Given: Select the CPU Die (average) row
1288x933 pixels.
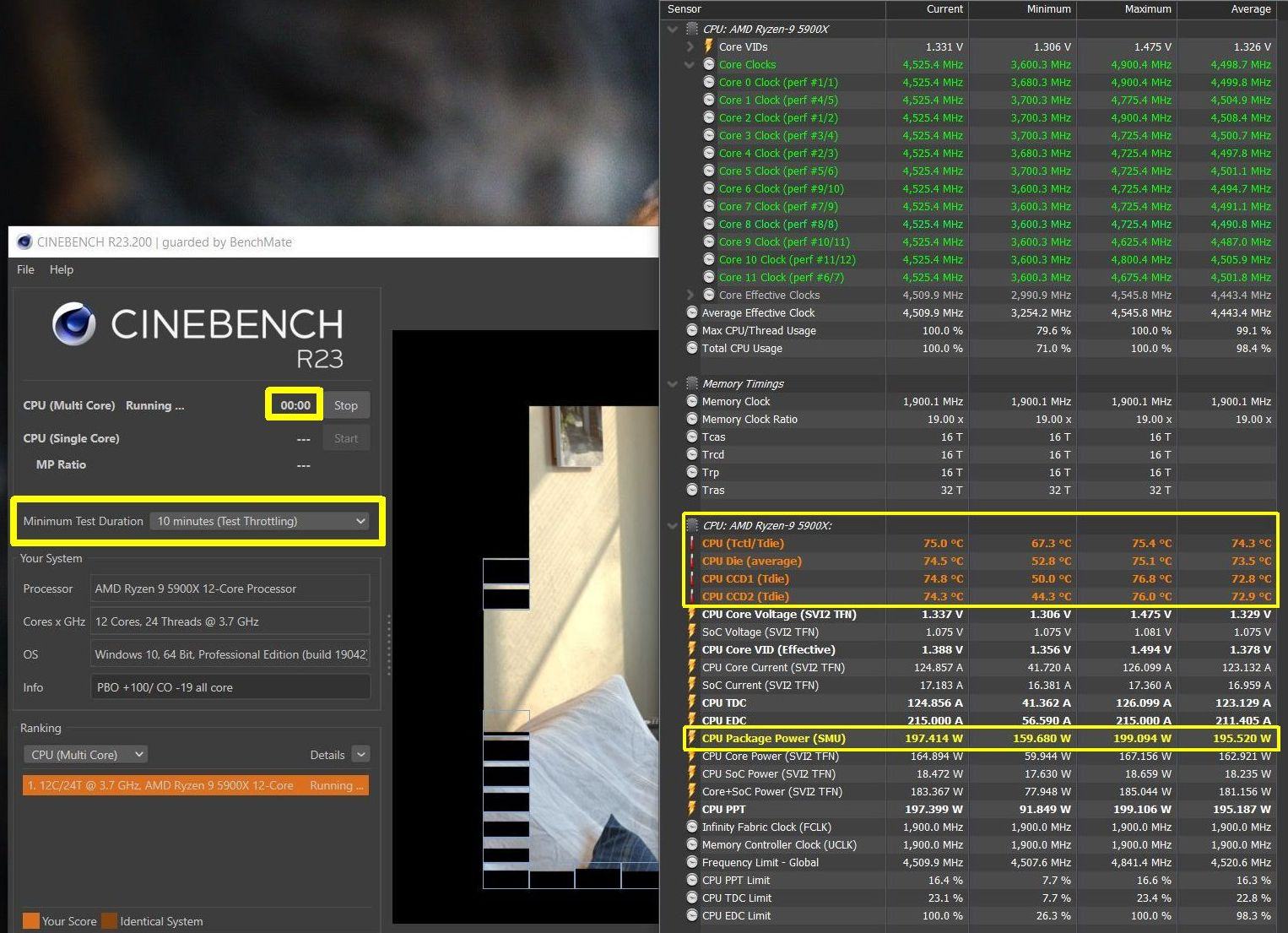Looking at the screenshot, I should (980, 561).
